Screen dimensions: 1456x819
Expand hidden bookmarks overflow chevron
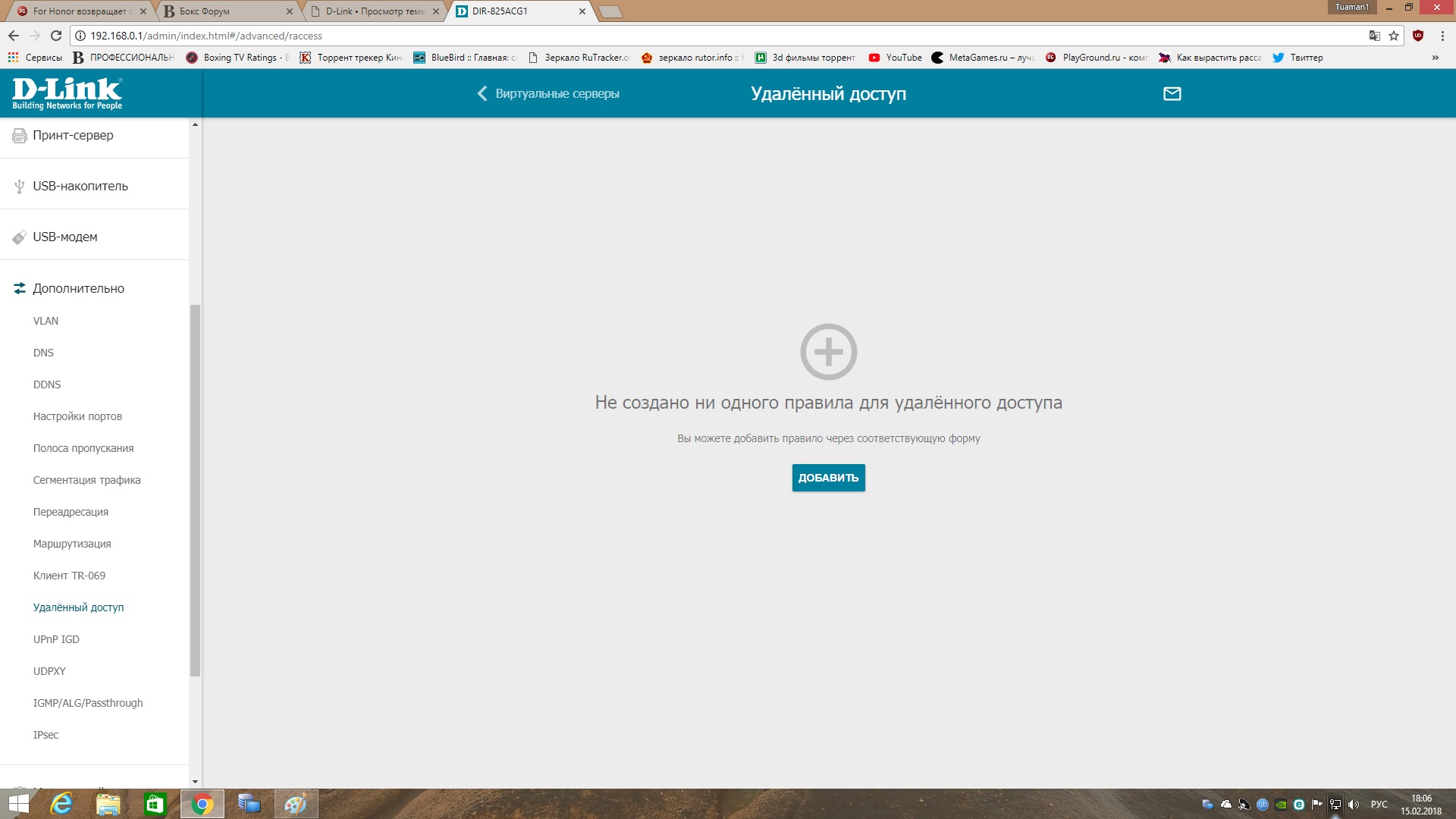pyautogui.click(x=1435, y=58)
